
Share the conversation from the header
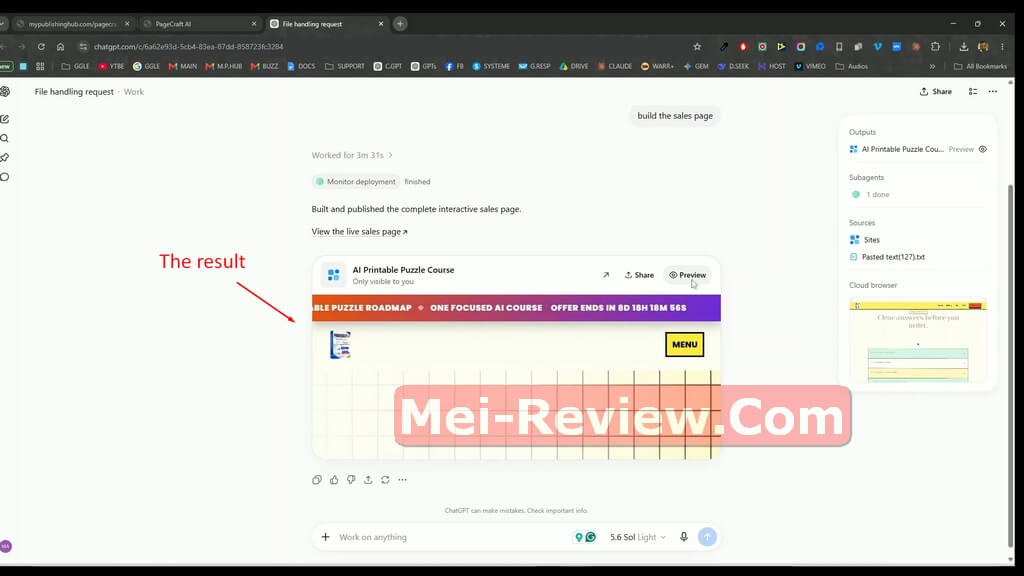(935, 91)
